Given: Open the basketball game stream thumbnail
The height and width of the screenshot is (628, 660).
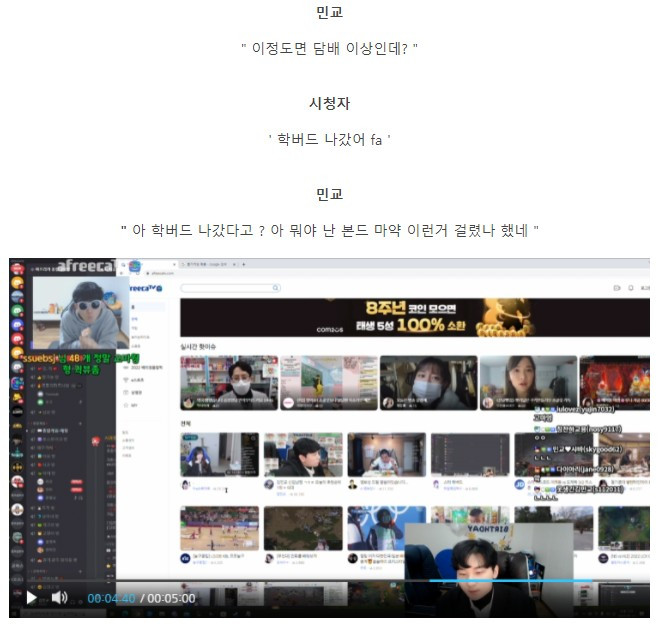Looking at the screenshot, I should [x=219, y=528].
